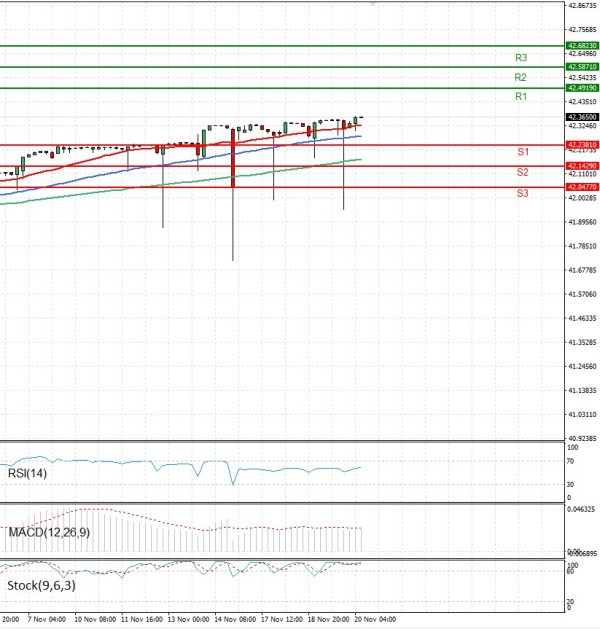Click the green 42.58710 price tag

pos(582,67)
